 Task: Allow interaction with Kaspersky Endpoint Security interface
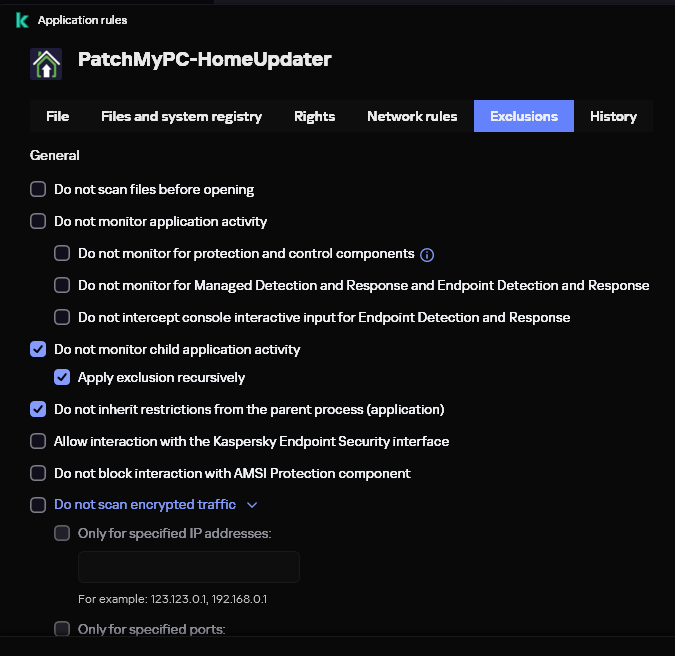coord(38,441)
